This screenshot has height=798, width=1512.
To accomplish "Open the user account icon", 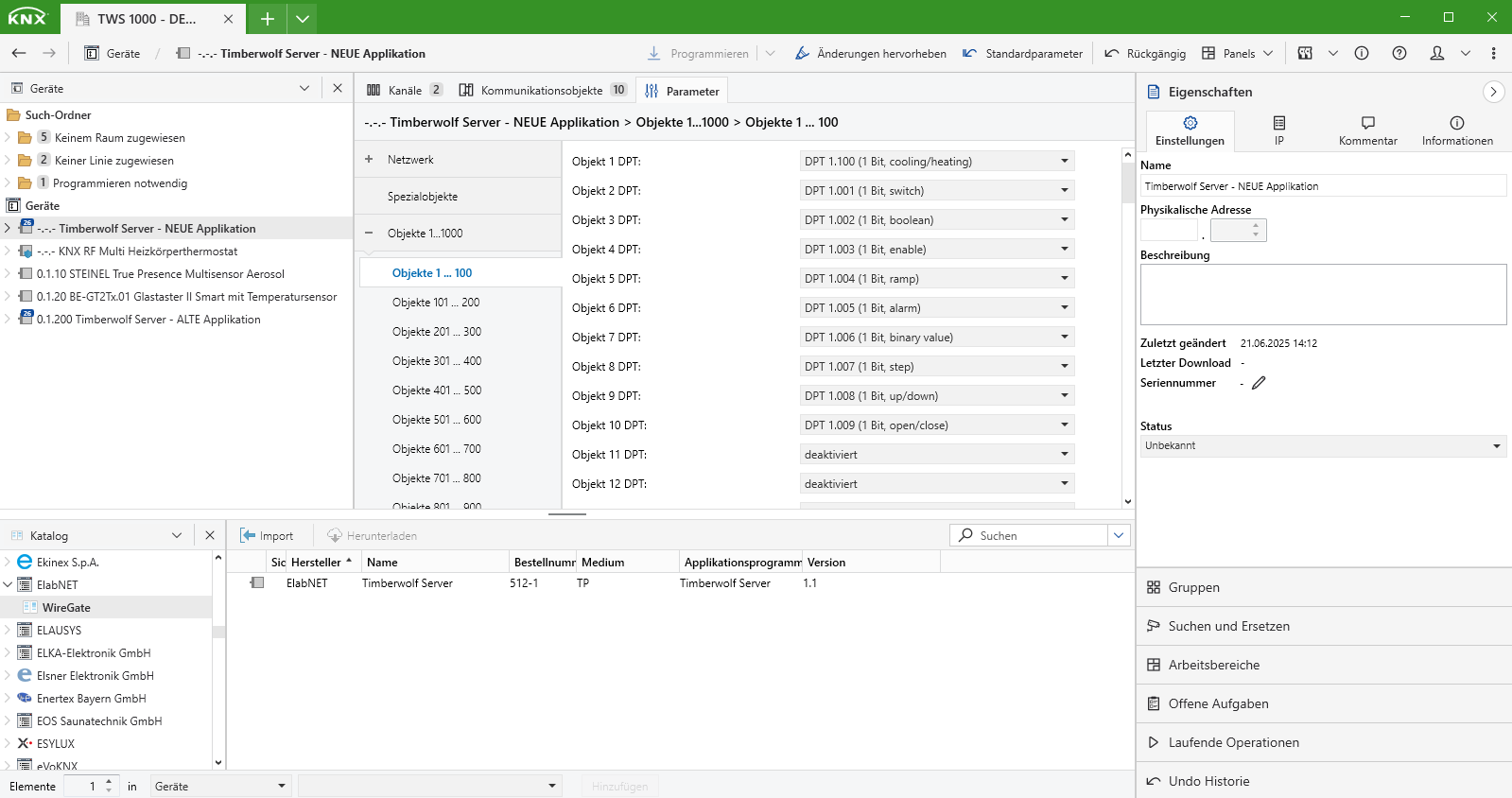I will pos(1437,54).
